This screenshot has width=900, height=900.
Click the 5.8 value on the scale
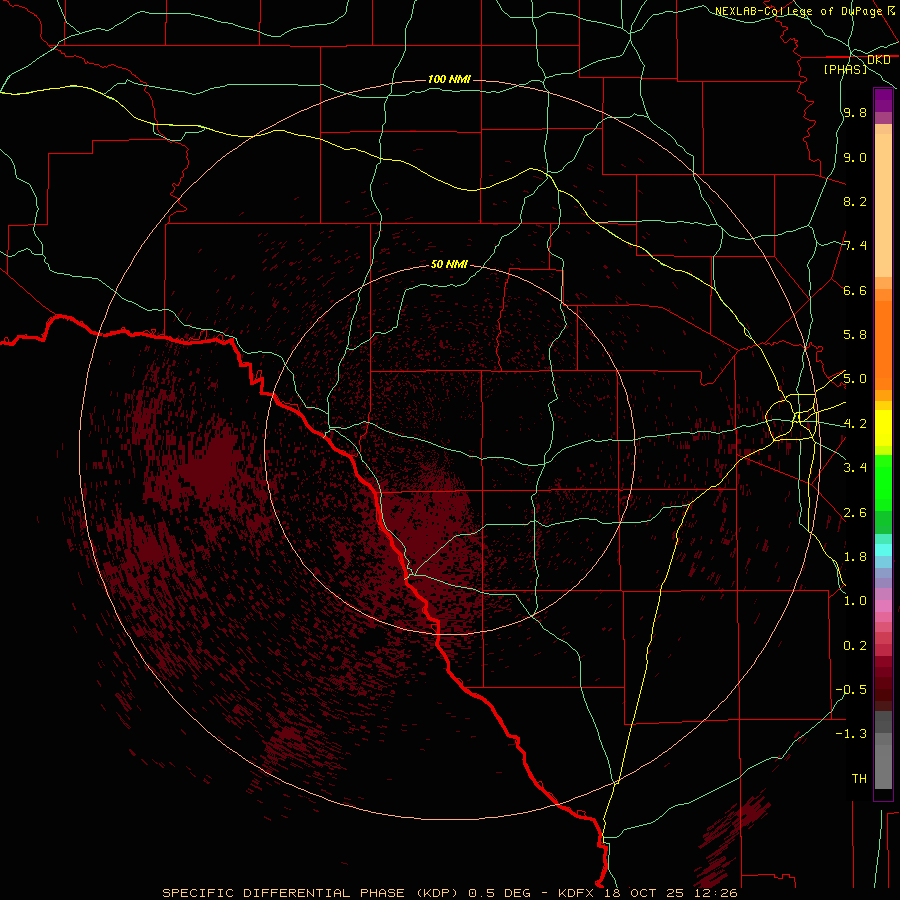[855, 335]
